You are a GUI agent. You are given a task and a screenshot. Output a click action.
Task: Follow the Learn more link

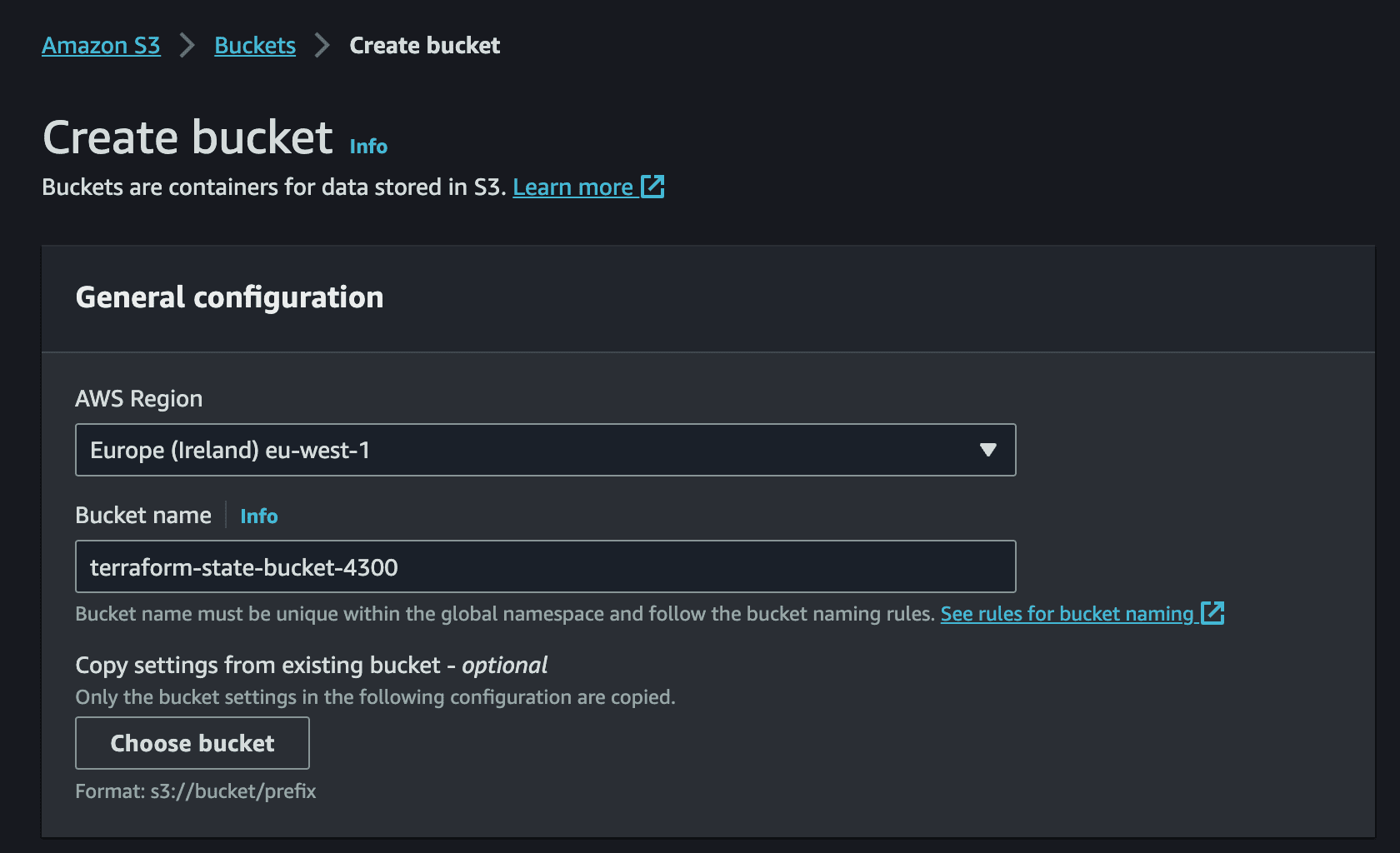[x=572, y=187]
